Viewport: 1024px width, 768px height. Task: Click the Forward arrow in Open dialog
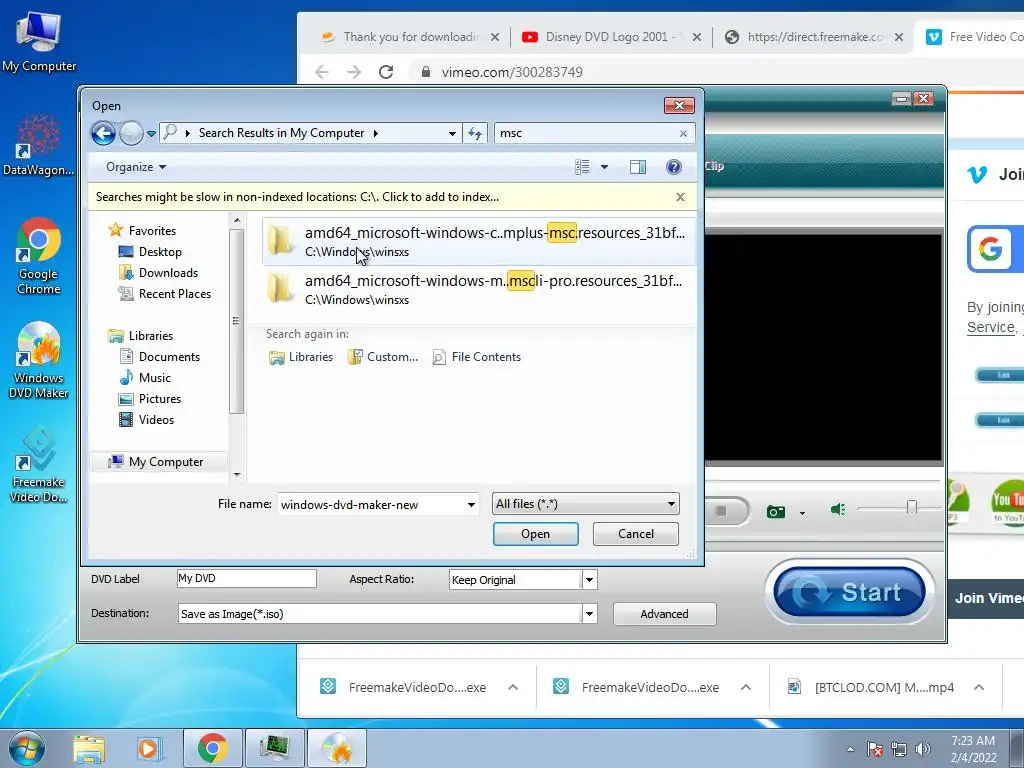[131, 133]
